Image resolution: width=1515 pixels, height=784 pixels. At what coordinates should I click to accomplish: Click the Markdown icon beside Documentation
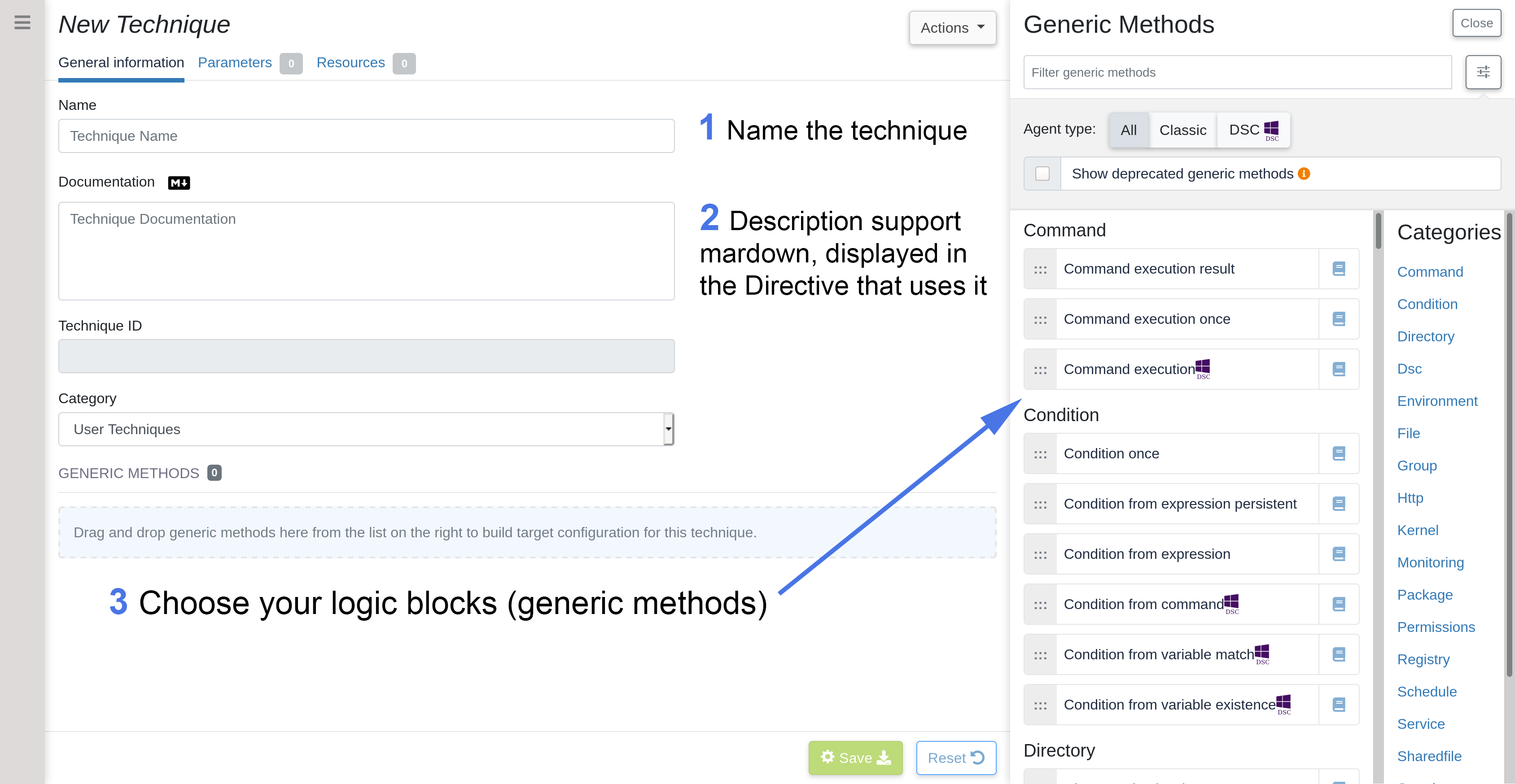click(179, 183)
